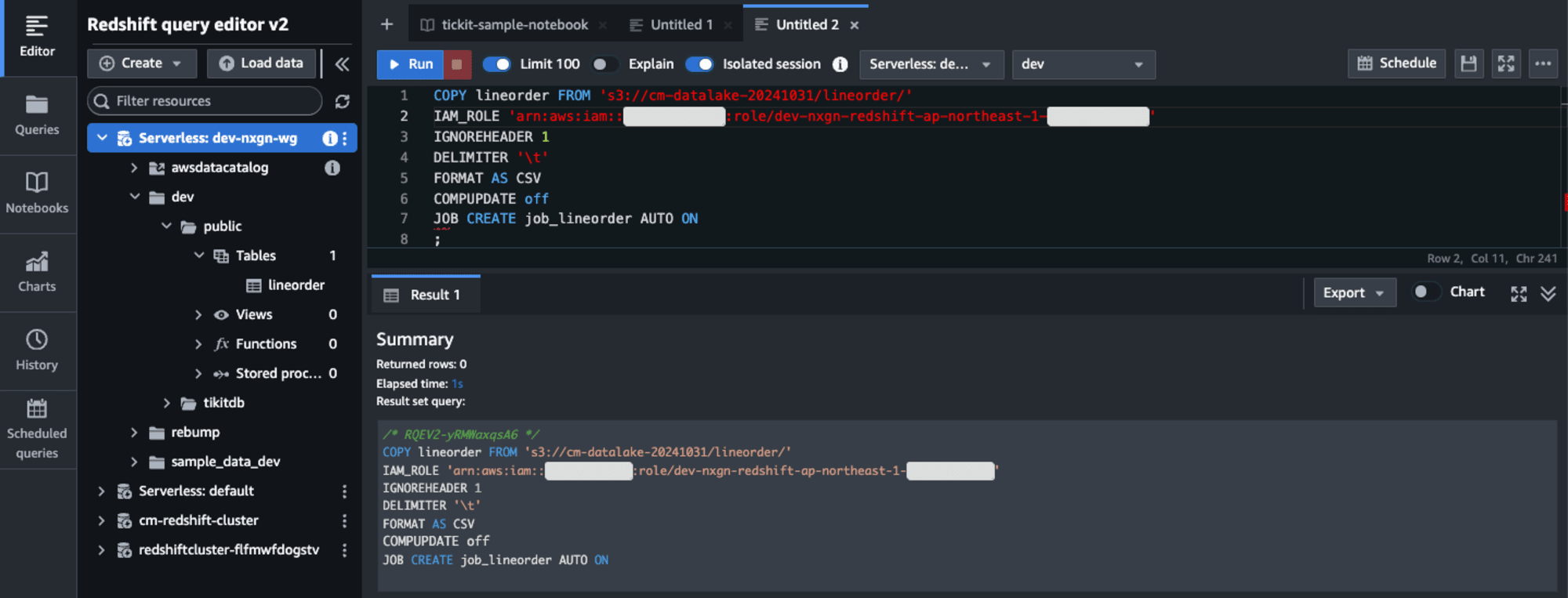Screen dimensions: 1568x598
Task: Collapse the results panel with double-chevron
Action: (1548, 294)
